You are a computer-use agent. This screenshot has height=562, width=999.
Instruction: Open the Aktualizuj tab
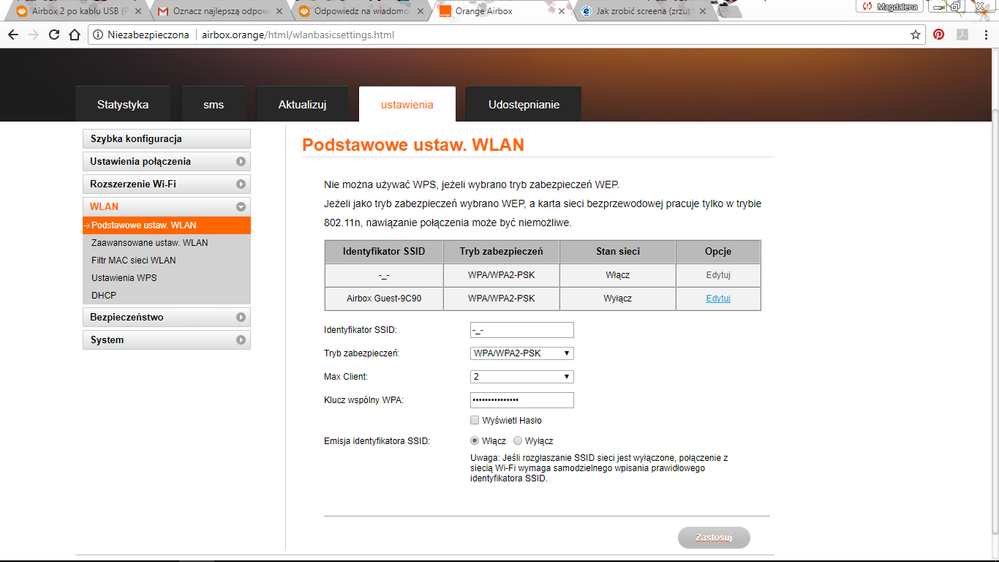click(x=302, y=104)
